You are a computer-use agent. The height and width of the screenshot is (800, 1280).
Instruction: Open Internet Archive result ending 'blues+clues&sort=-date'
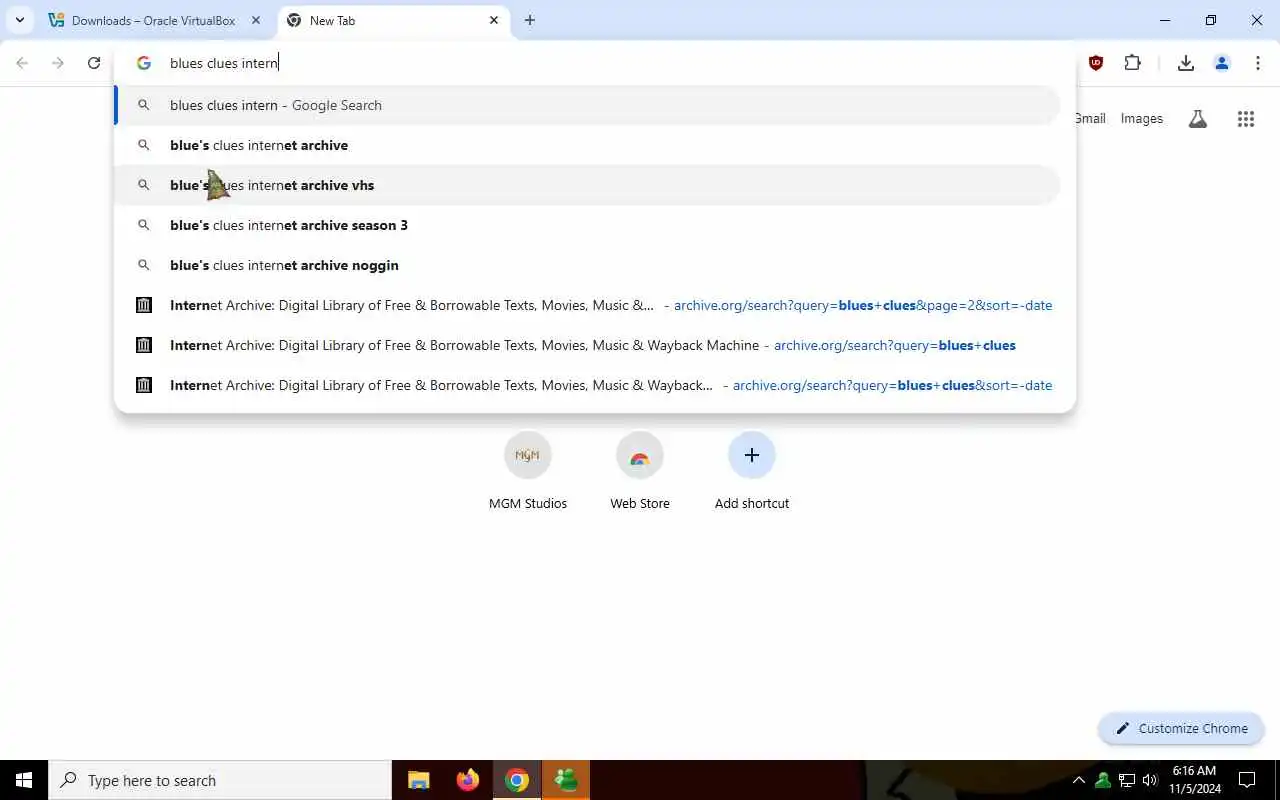pos(588,385)
